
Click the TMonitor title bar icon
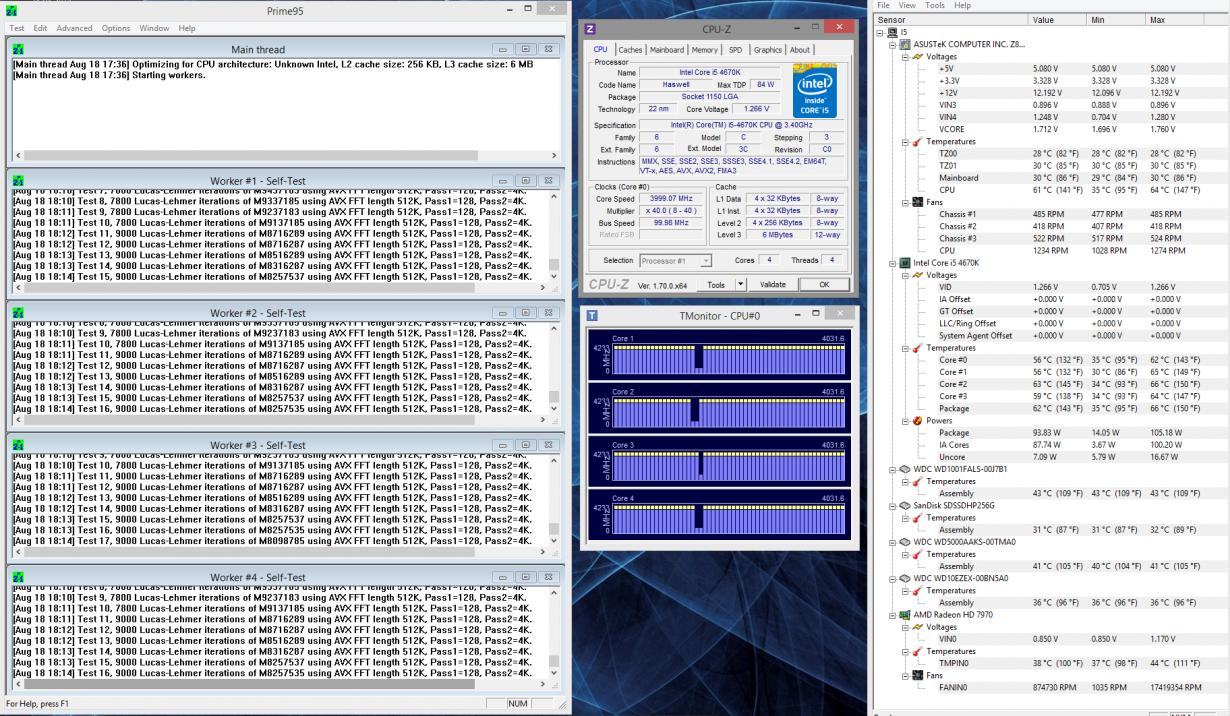590,315
